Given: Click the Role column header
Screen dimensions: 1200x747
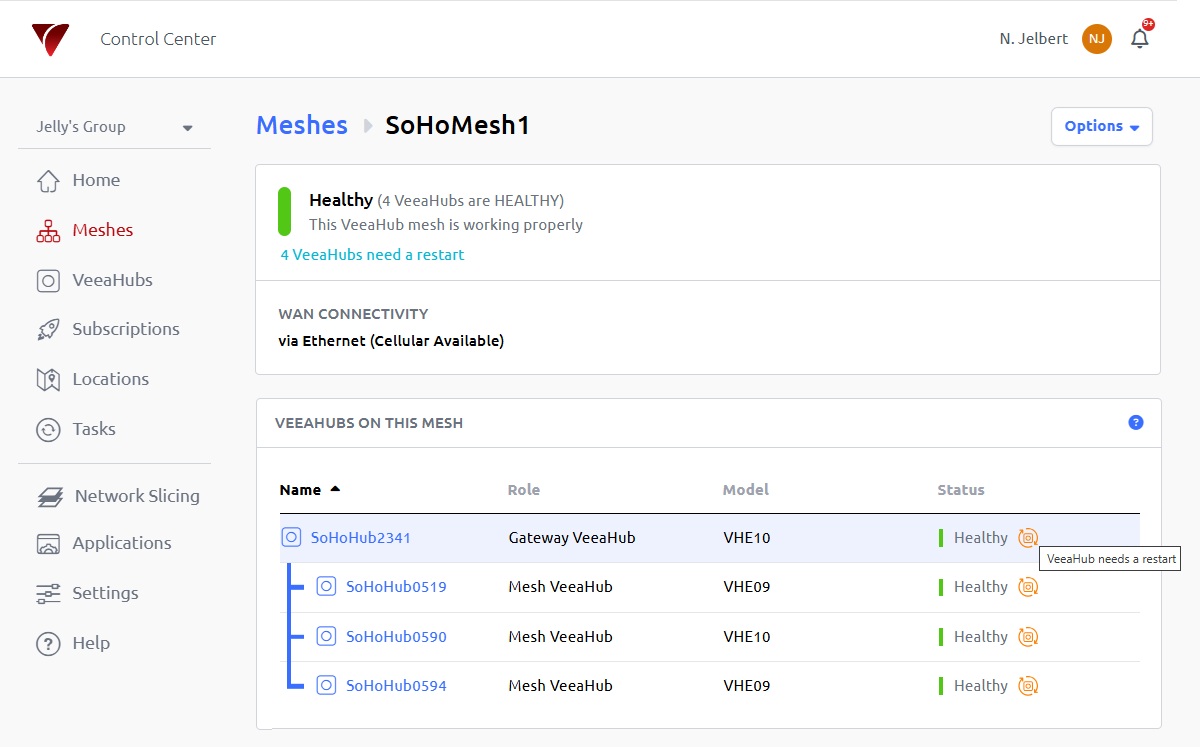Looking at the screenshot, I should [524, 490].
